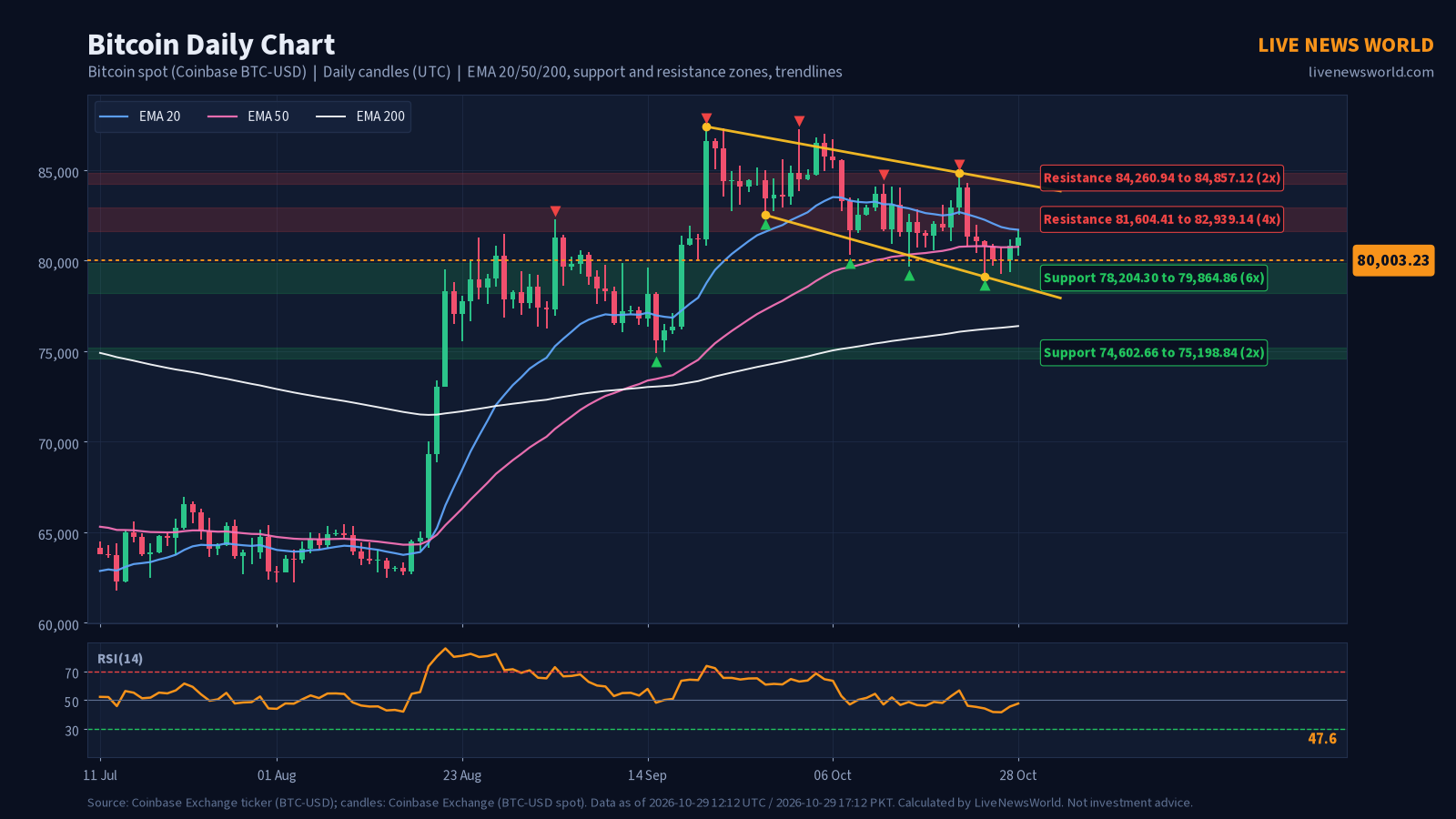Click the blue EMA 20 legend line swatch
Image resolution: width=1456 pixels, height=819 pixels.
[114, 116]
